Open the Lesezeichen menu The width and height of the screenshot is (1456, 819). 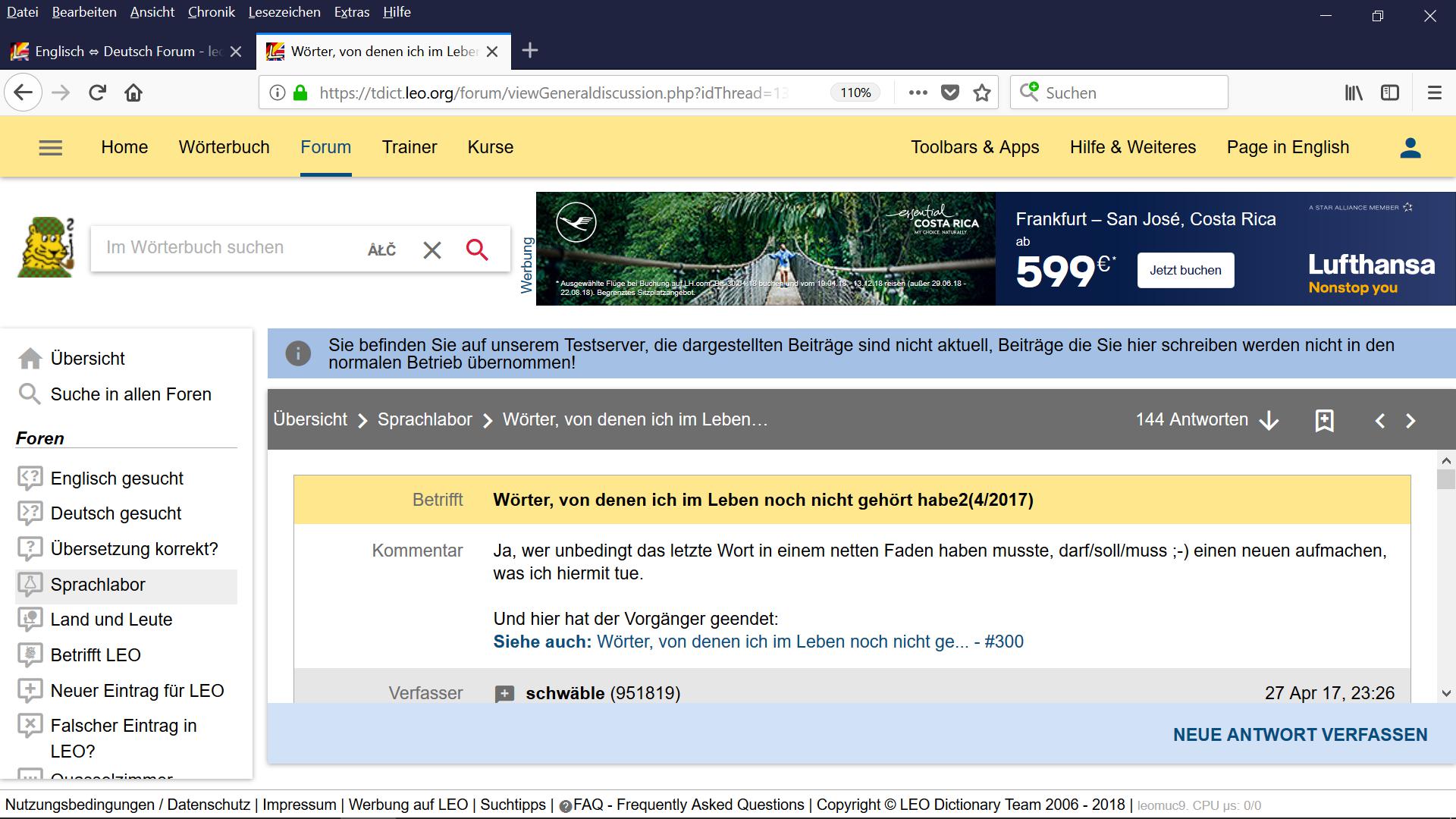pos(284,12)
